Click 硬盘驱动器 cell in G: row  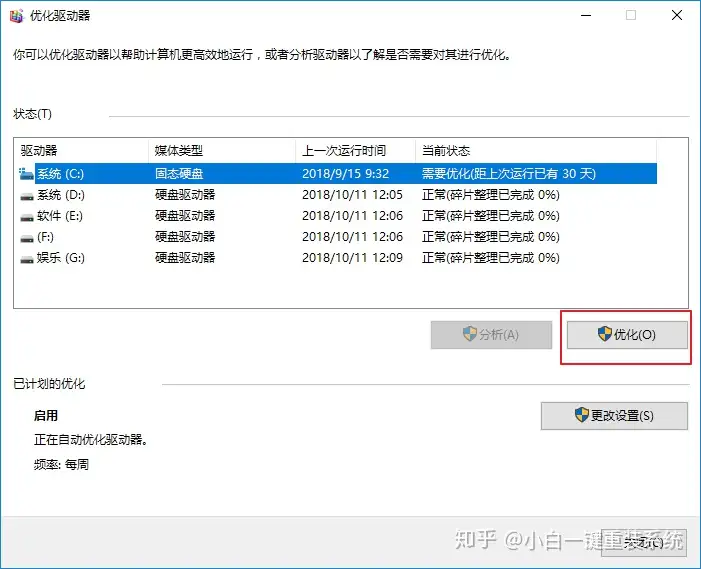[x=185, y=258]
